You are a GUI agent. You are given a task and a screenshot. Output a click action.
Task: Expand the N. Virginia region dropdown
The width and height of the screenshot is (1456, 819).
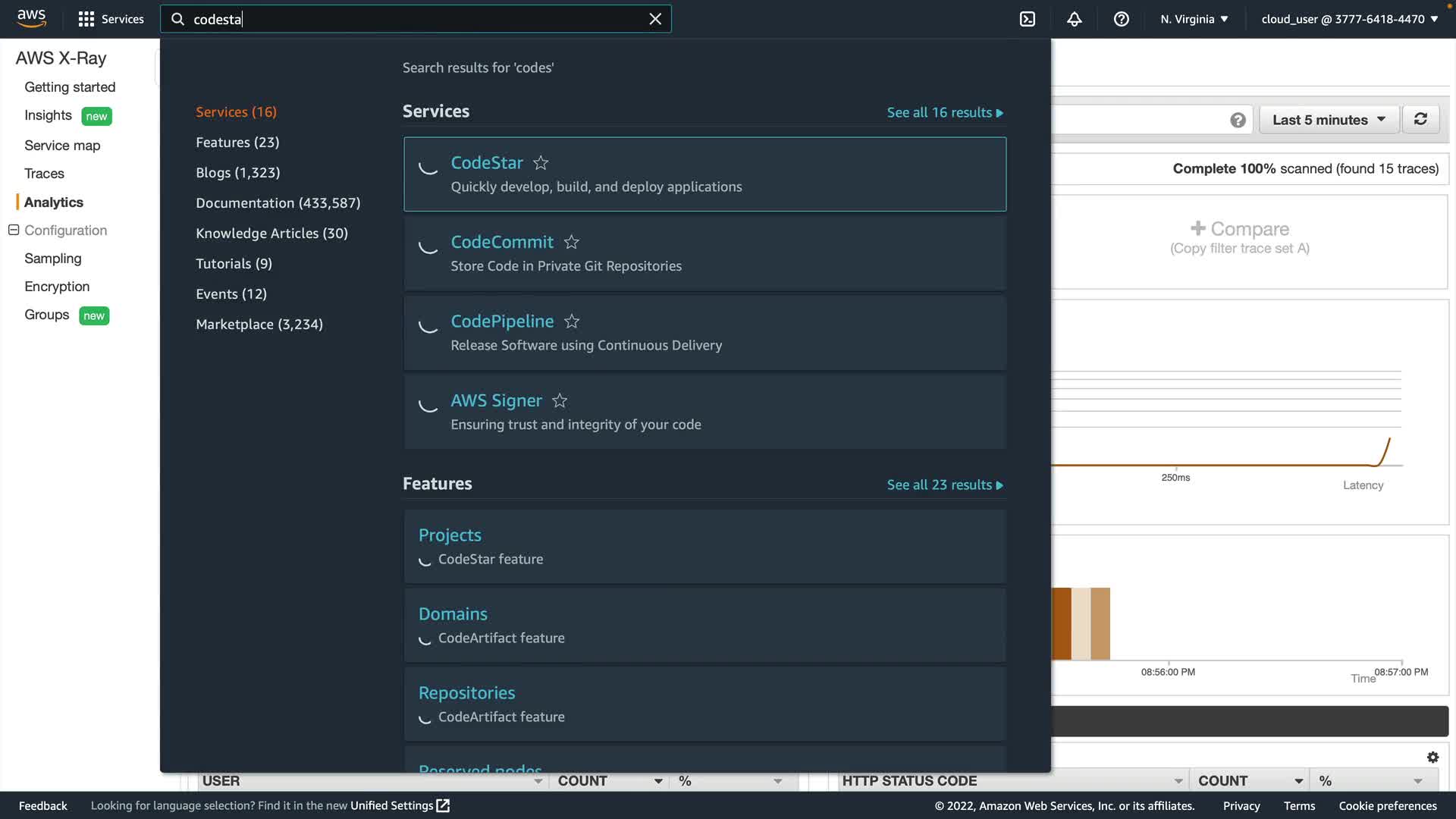[x=1194, y=19]
